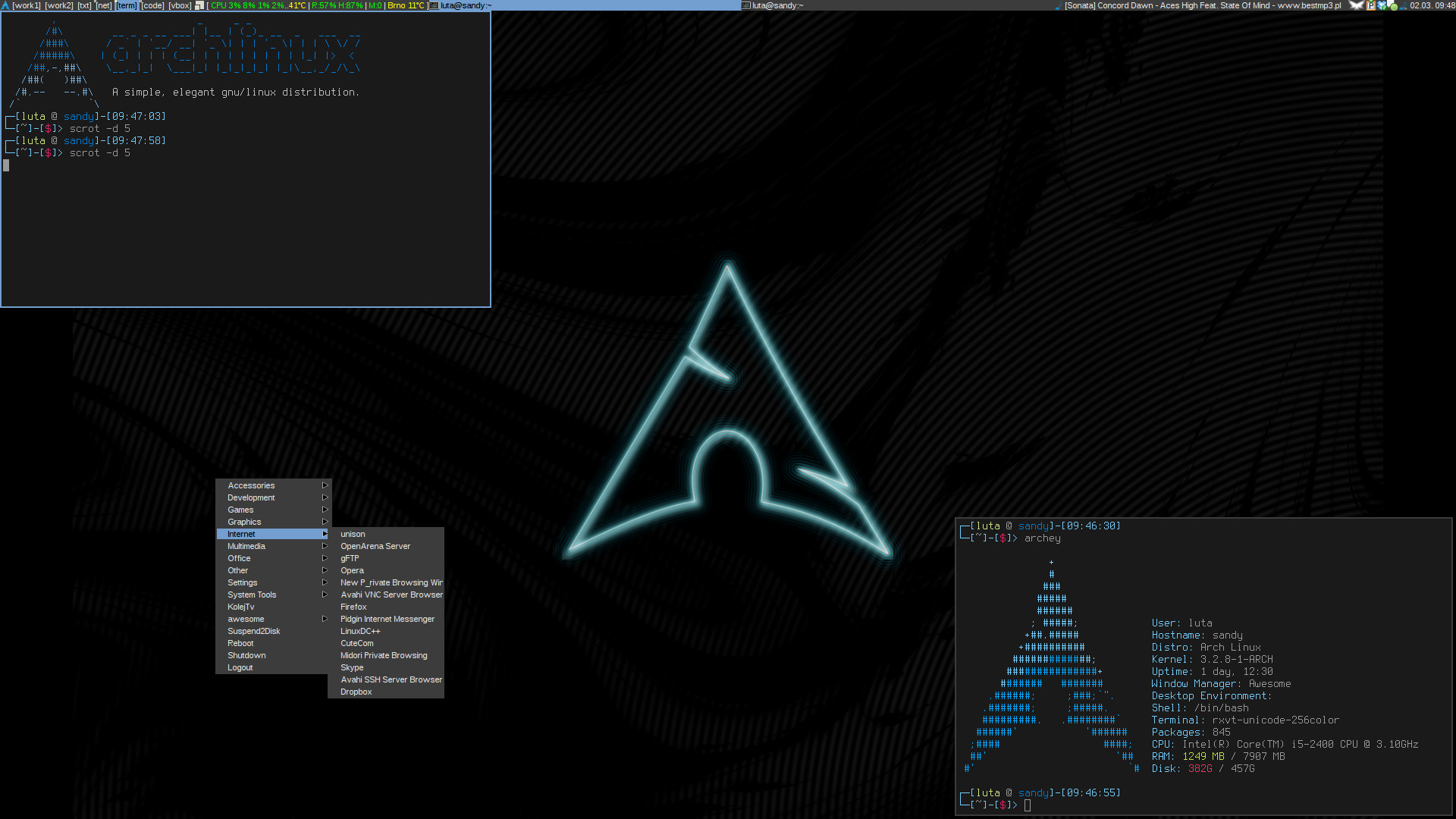Screen dimensions: 1456x819
Task: Choose Suspend2Disk from the menu
Action: click(x=274, y=631)
